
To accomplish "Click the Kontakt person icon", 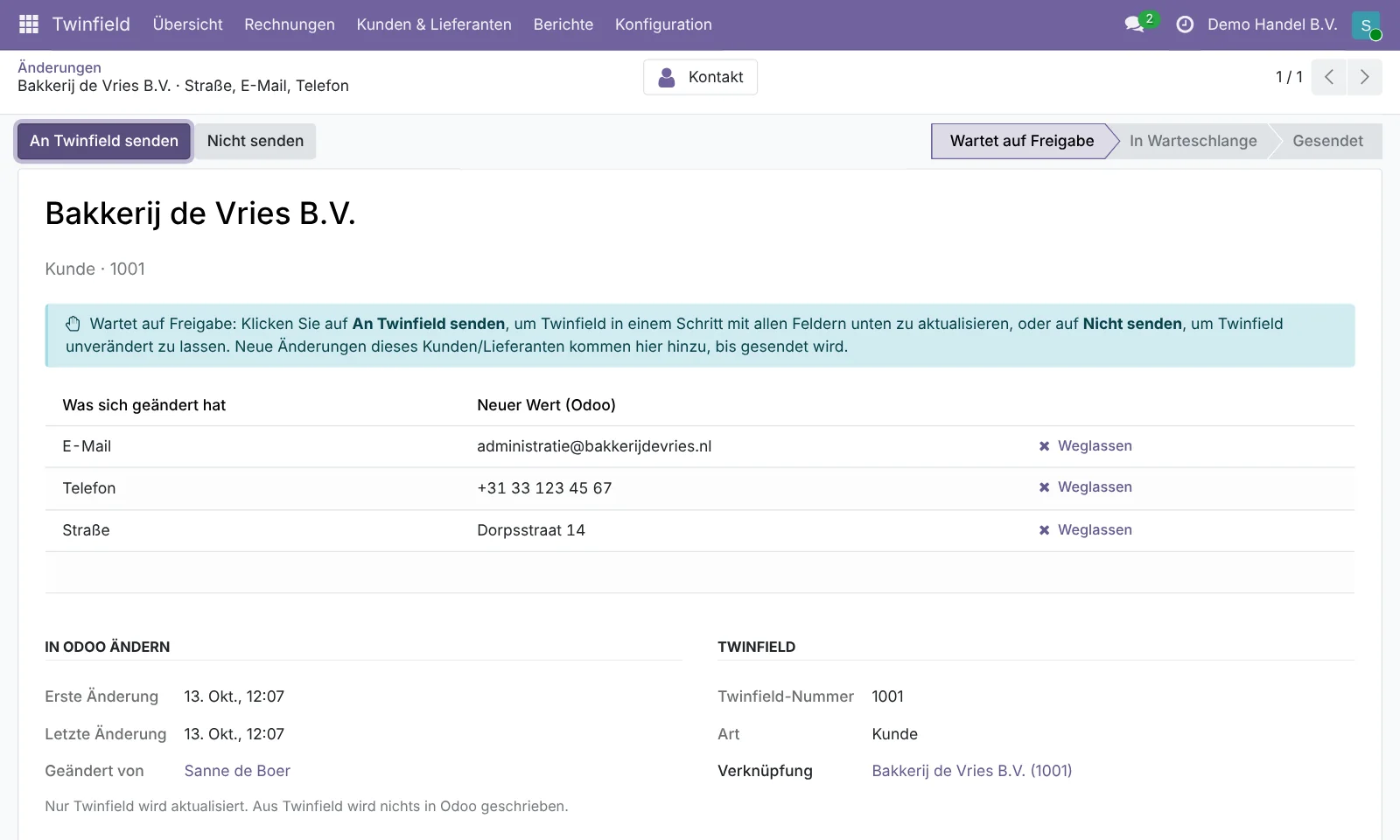I will [x=667, y=77].
